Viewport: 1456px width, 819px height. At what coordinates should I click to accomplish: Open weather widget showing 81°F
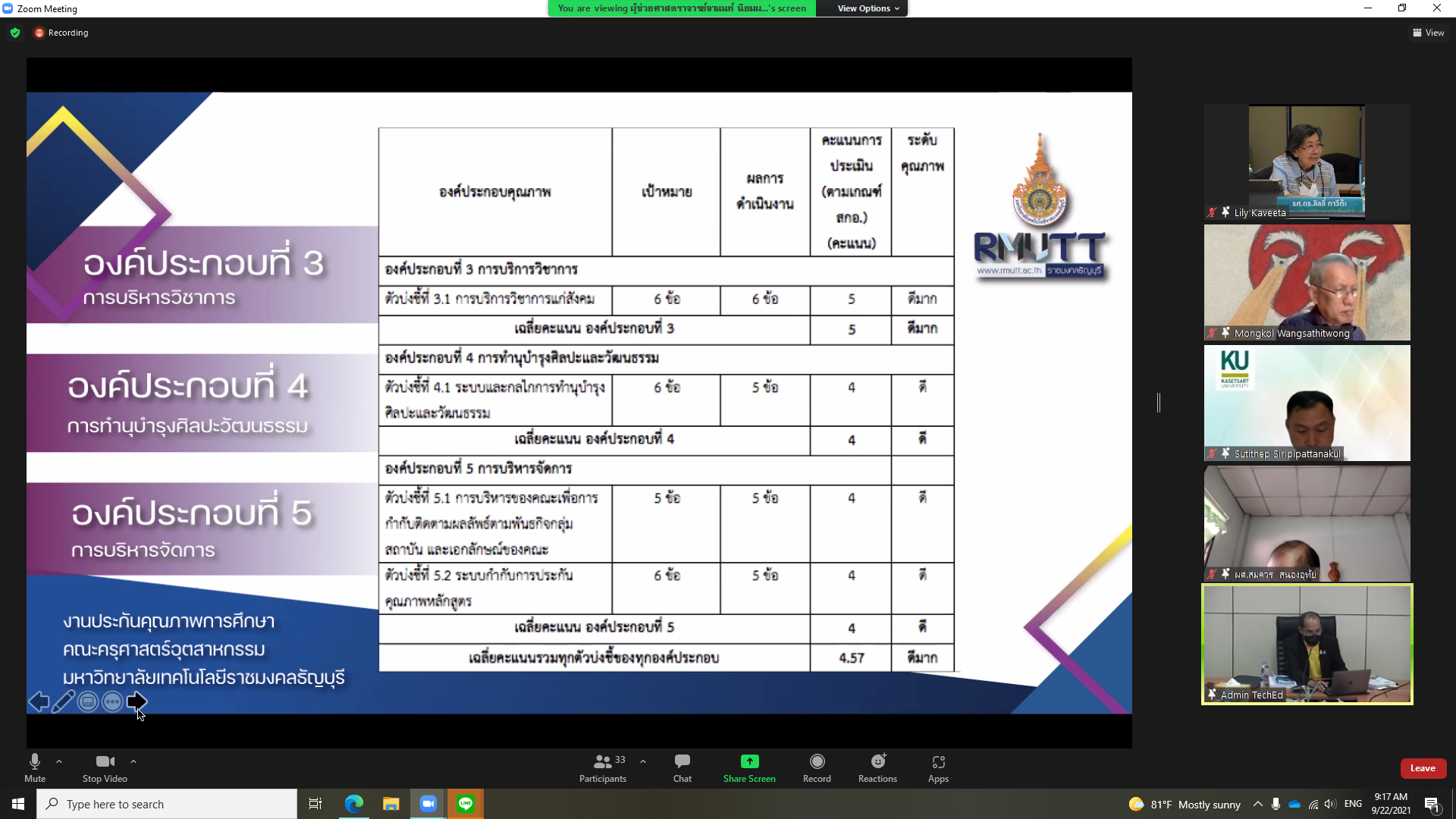click(1185, 804)
